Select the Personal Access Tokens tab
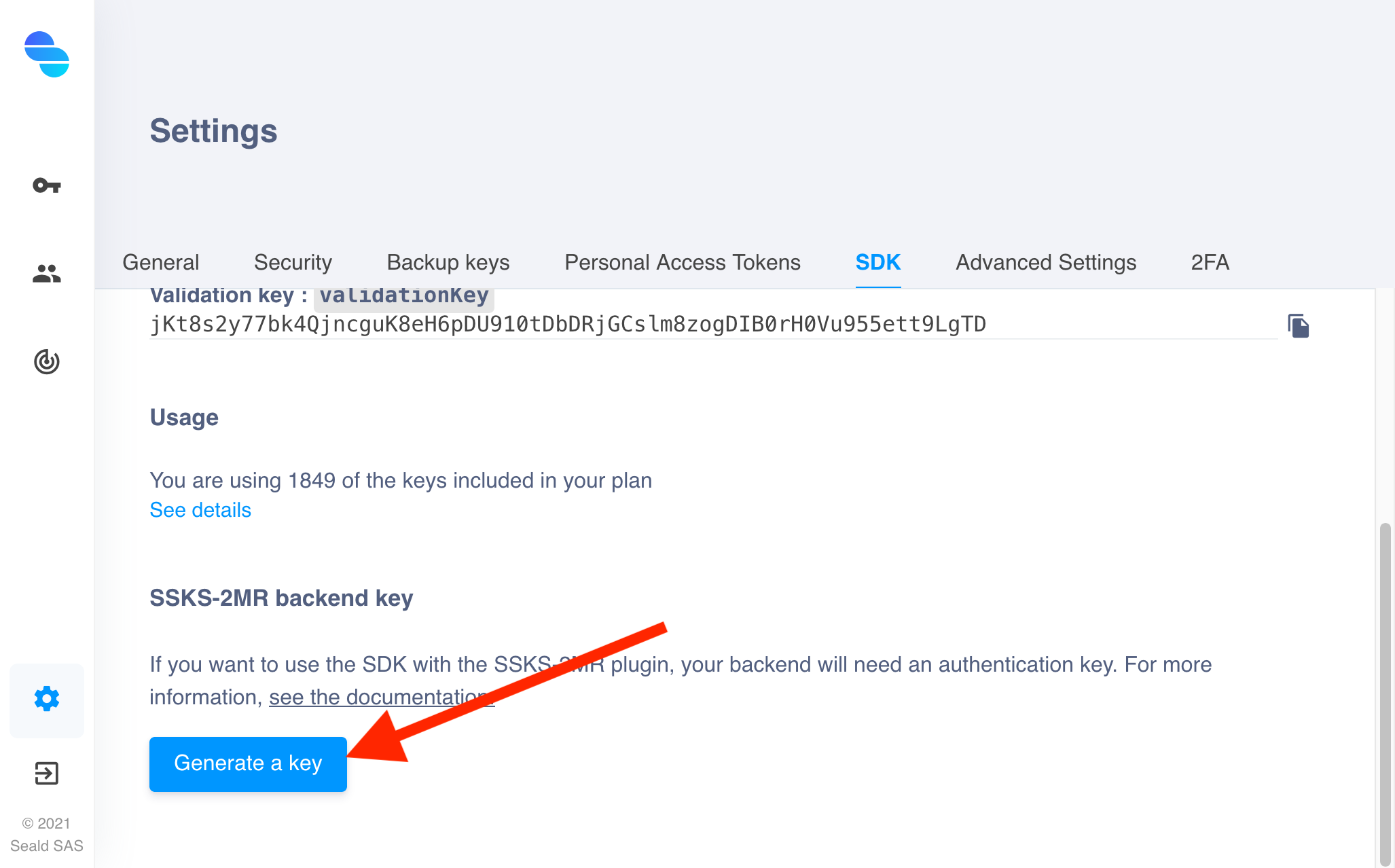The width and height of the screenshot is (1395, 868). point(682,263)
